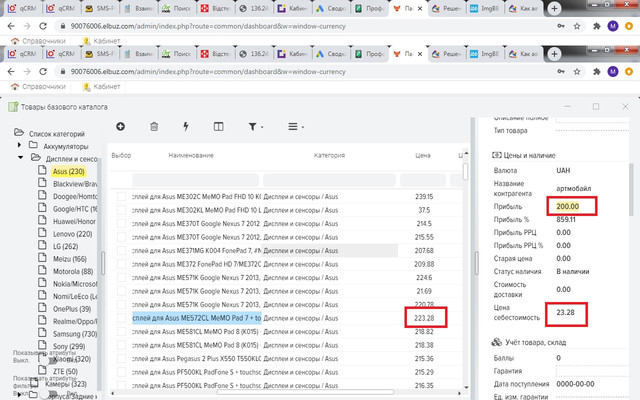Image resolution: width=640 pixels, height=400 pixels.
Task: Click the Категория column header
Action: [329, 155]
